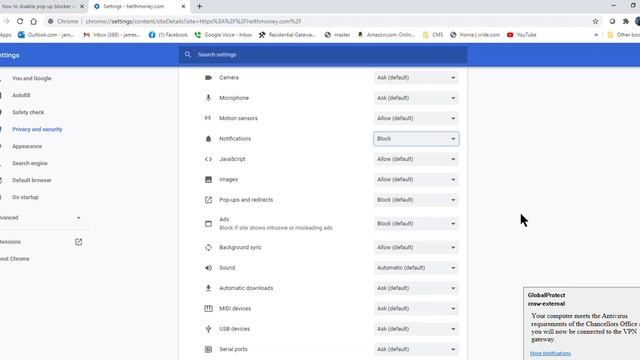Select Search engine in sidebar
The image size is (640, 360).
coord(30,163)
